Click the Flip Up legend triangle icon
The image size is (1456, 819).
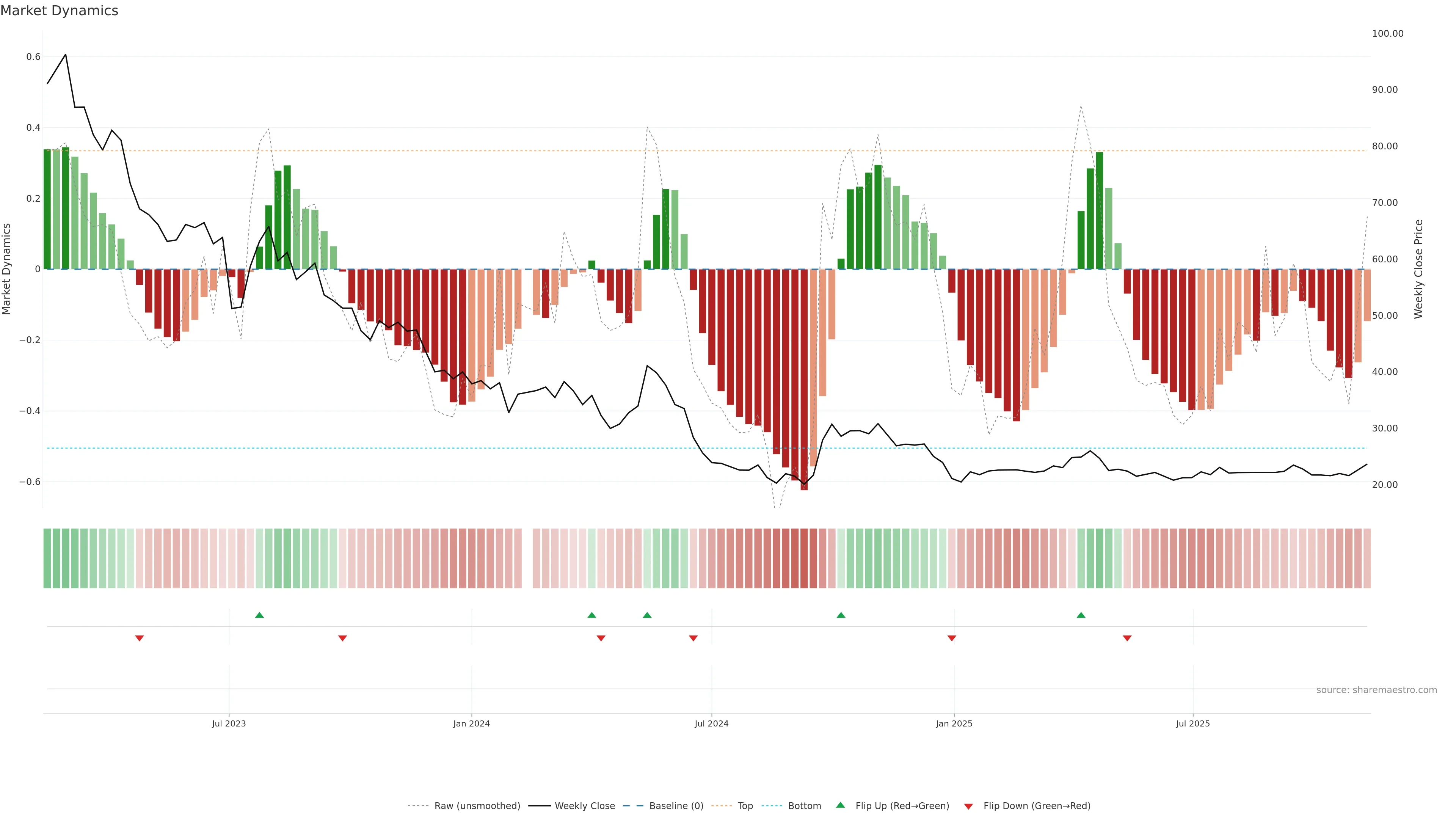point(841,805)
